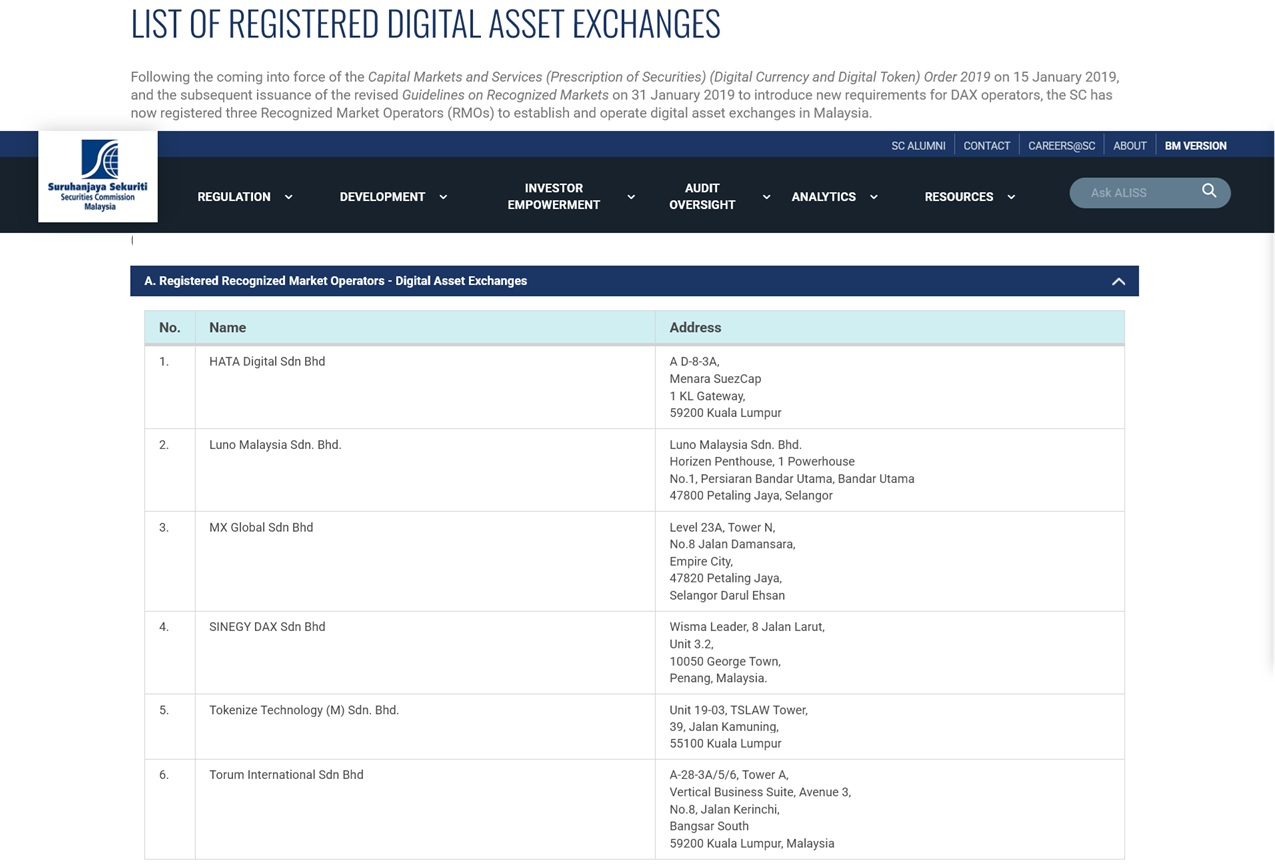Open the SC Alumni link
The image size is (1275, 867).
918,146
